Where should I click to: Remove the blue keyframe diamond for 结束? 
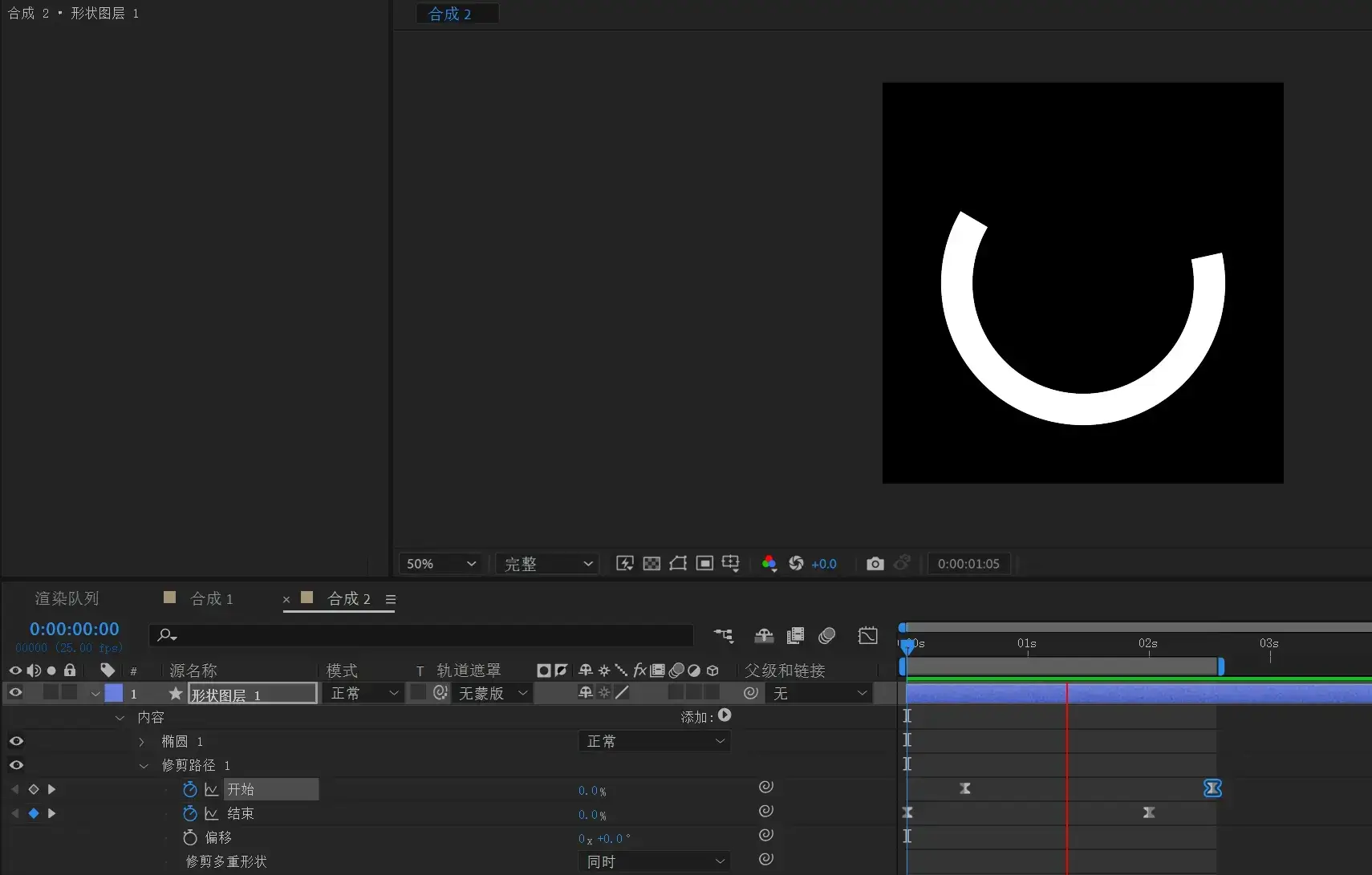click(x=34, y=813)
